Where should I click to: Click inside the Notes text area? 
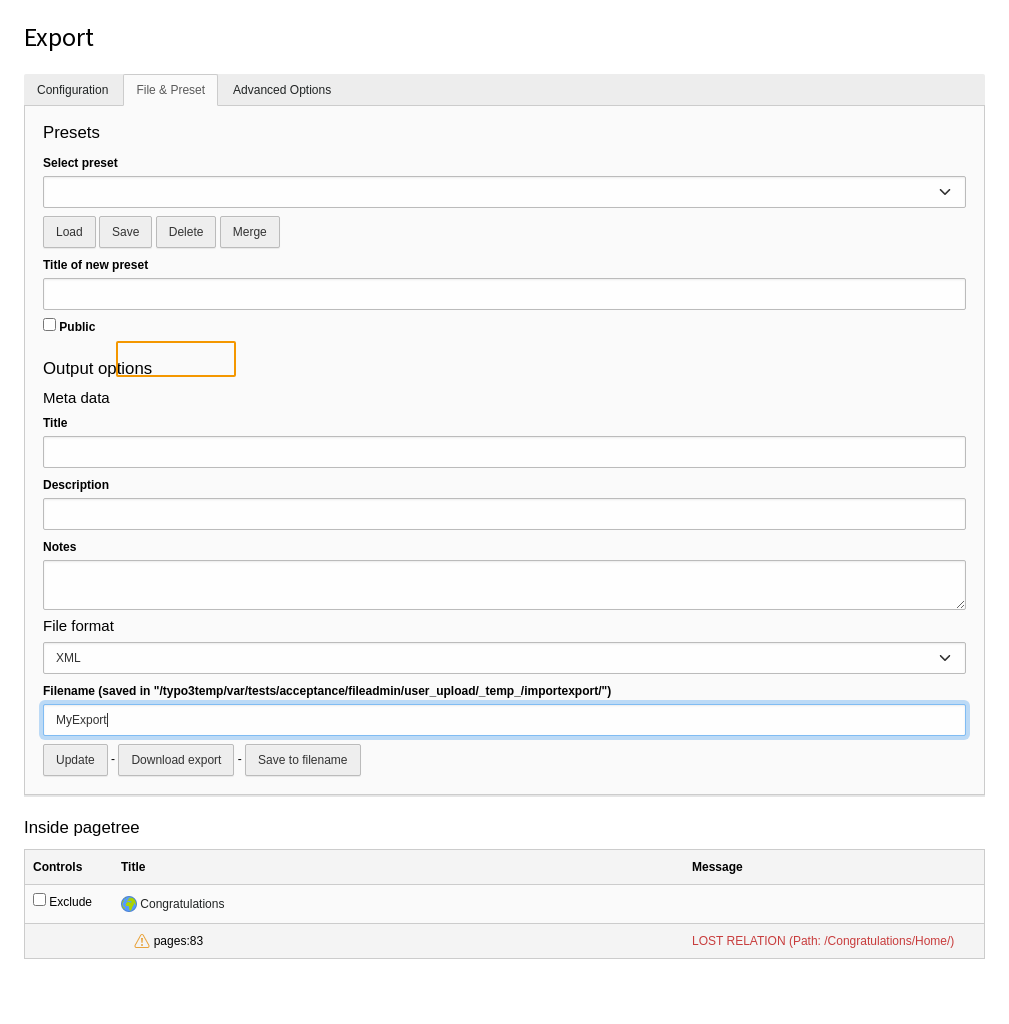(504, 584)
